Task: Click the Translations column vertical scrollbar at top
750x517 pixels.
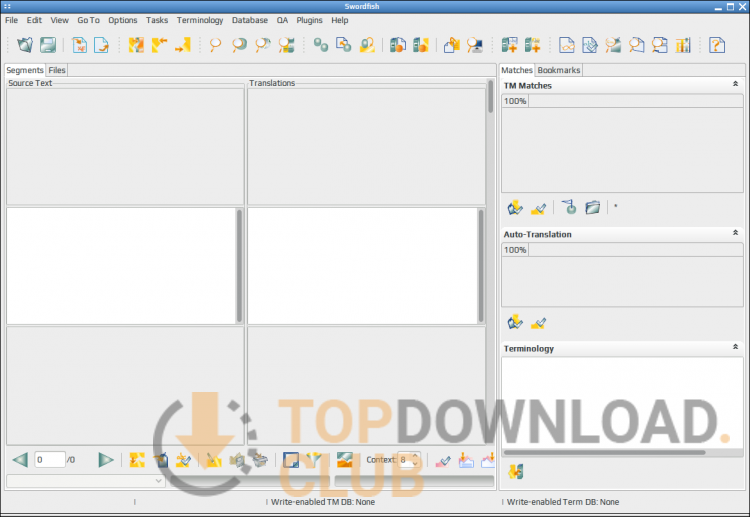Action: 490,97
